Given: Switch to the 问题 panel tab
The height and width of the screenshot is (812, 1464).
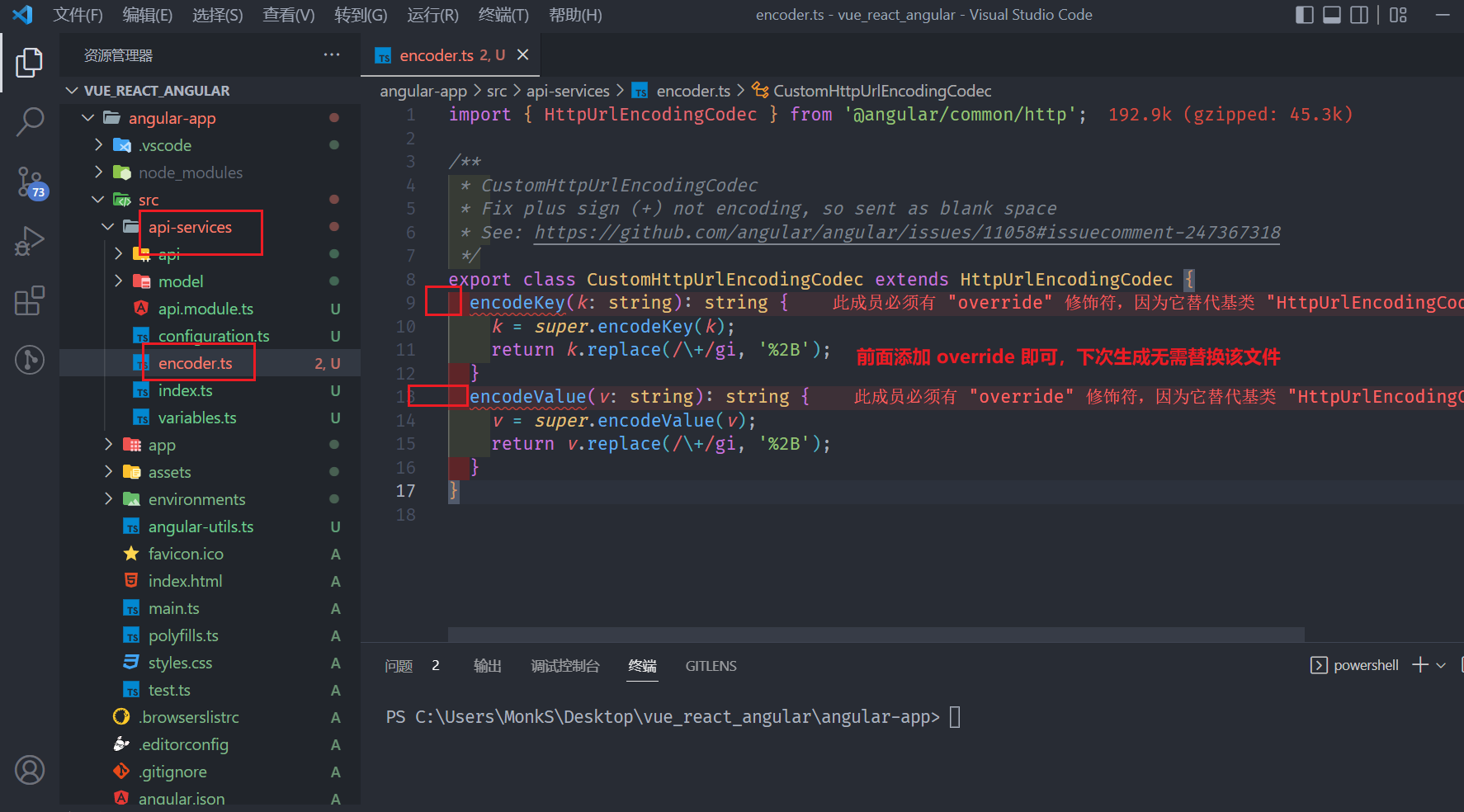Looking at the screenshot, I should 399,666.
